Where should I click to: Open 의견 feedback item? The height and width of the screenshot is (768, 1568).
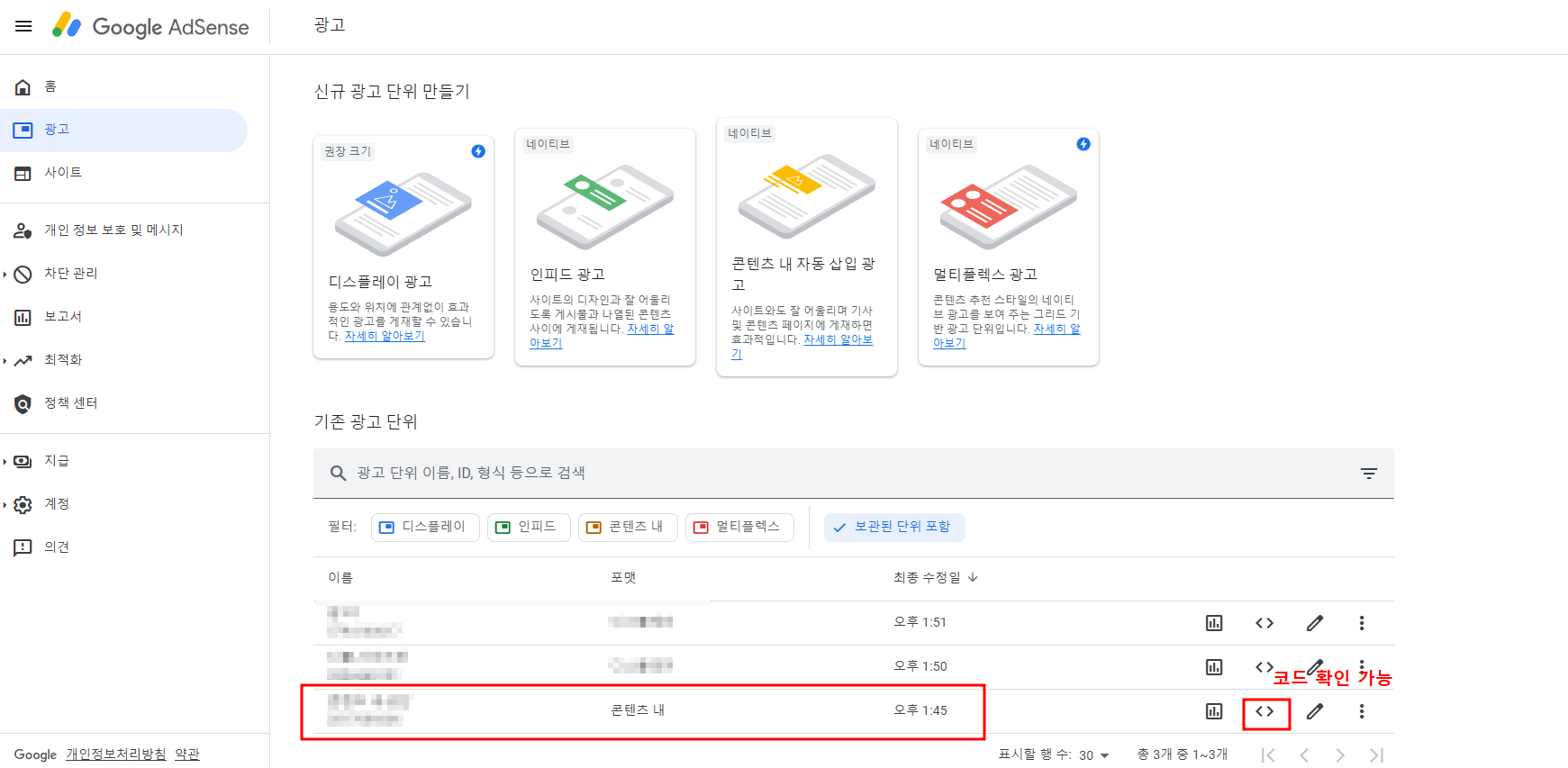click(x=123, y=547)
